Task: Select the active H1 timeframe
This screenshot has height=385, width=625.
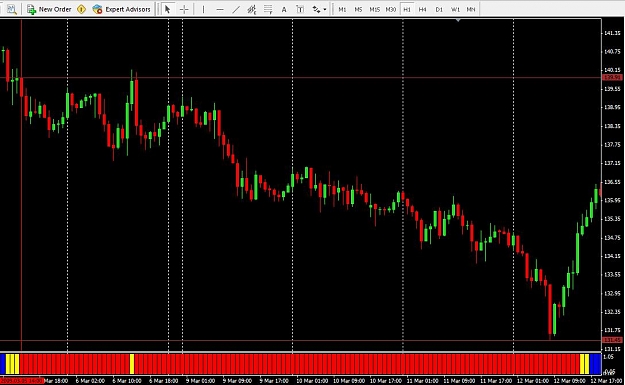Action: (407, 9)
